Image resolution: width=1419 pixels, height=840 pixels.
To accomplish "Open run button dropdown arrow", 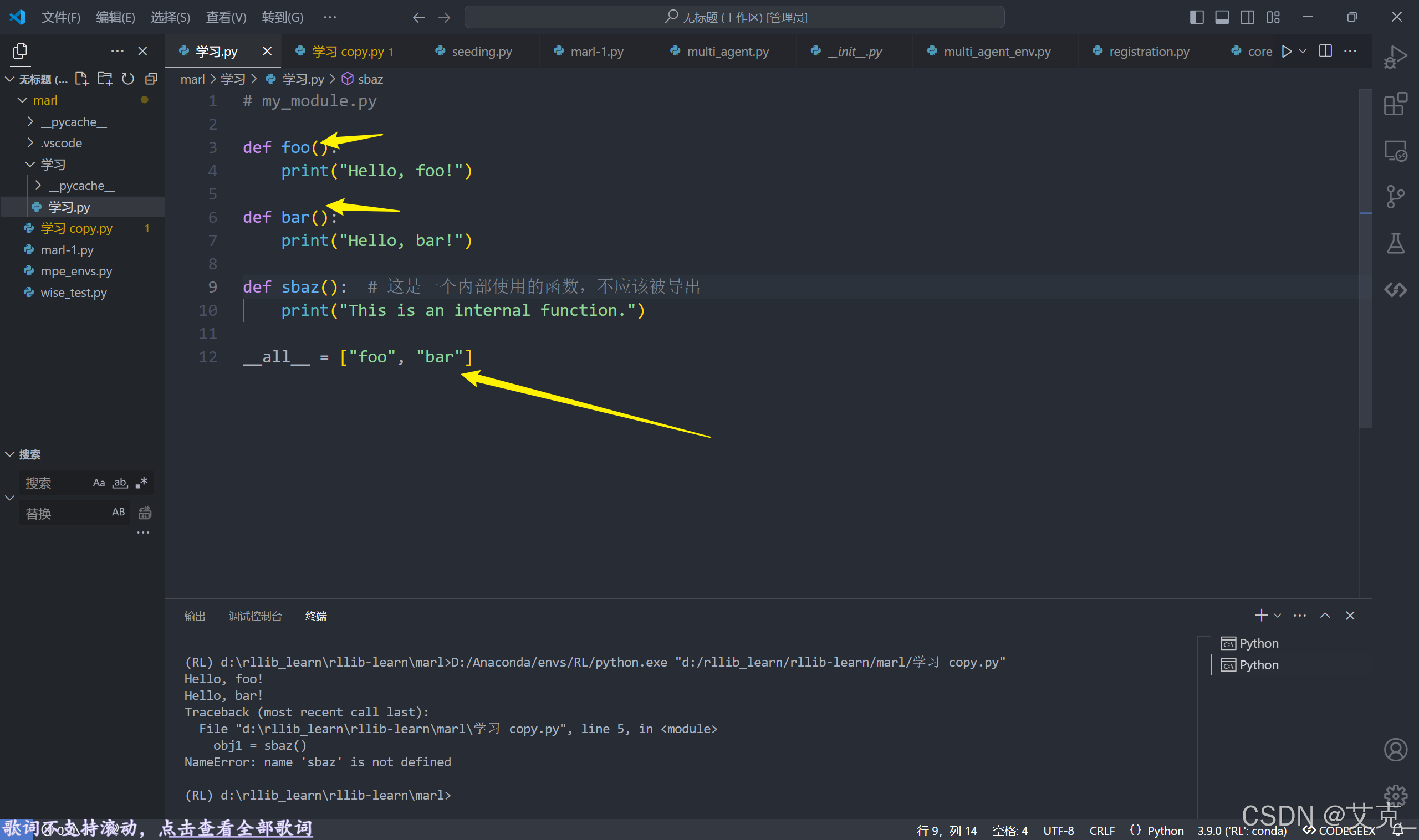I will [1303, 52].
